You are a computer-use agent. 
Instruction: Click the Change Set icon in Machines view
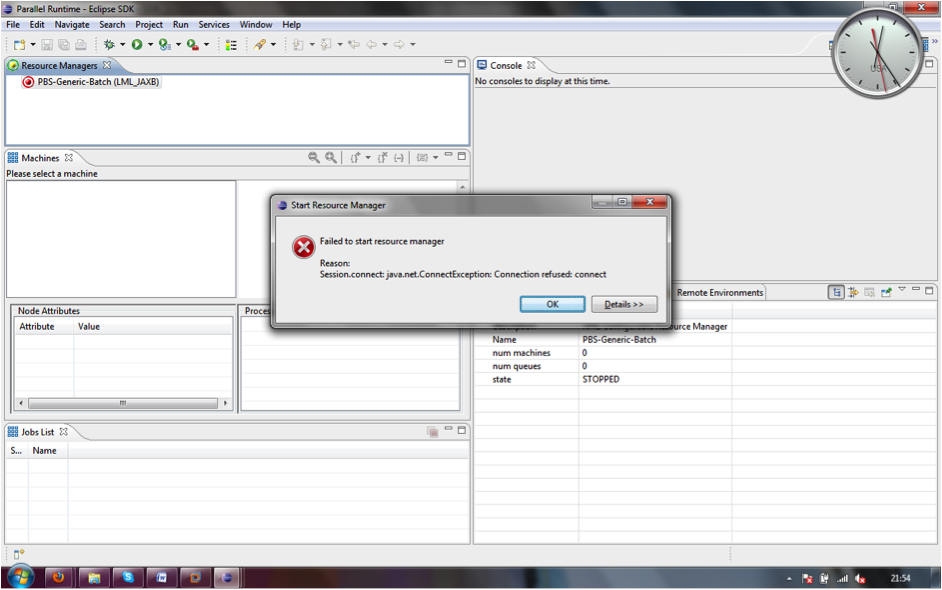coord(423,157)
